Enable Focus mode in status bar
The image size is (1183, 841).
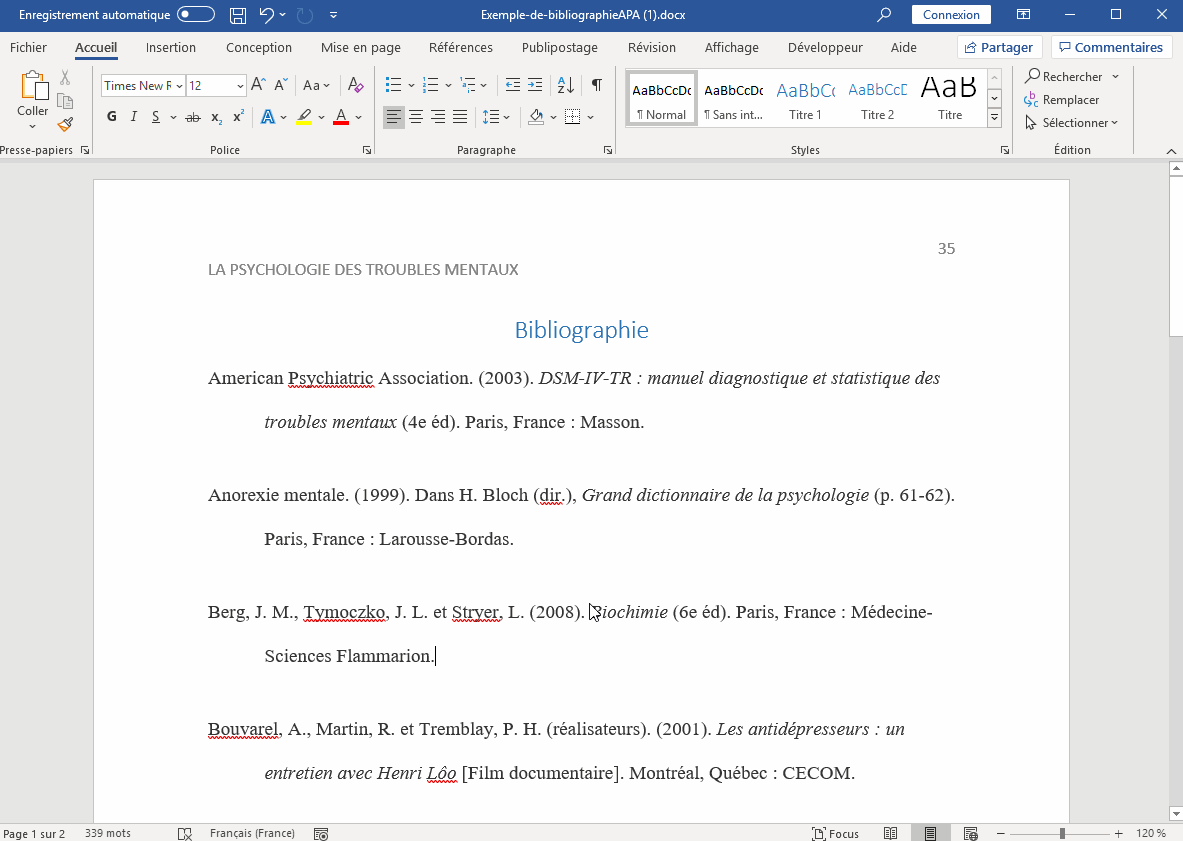pyautogui.click(x=836, y=833)
